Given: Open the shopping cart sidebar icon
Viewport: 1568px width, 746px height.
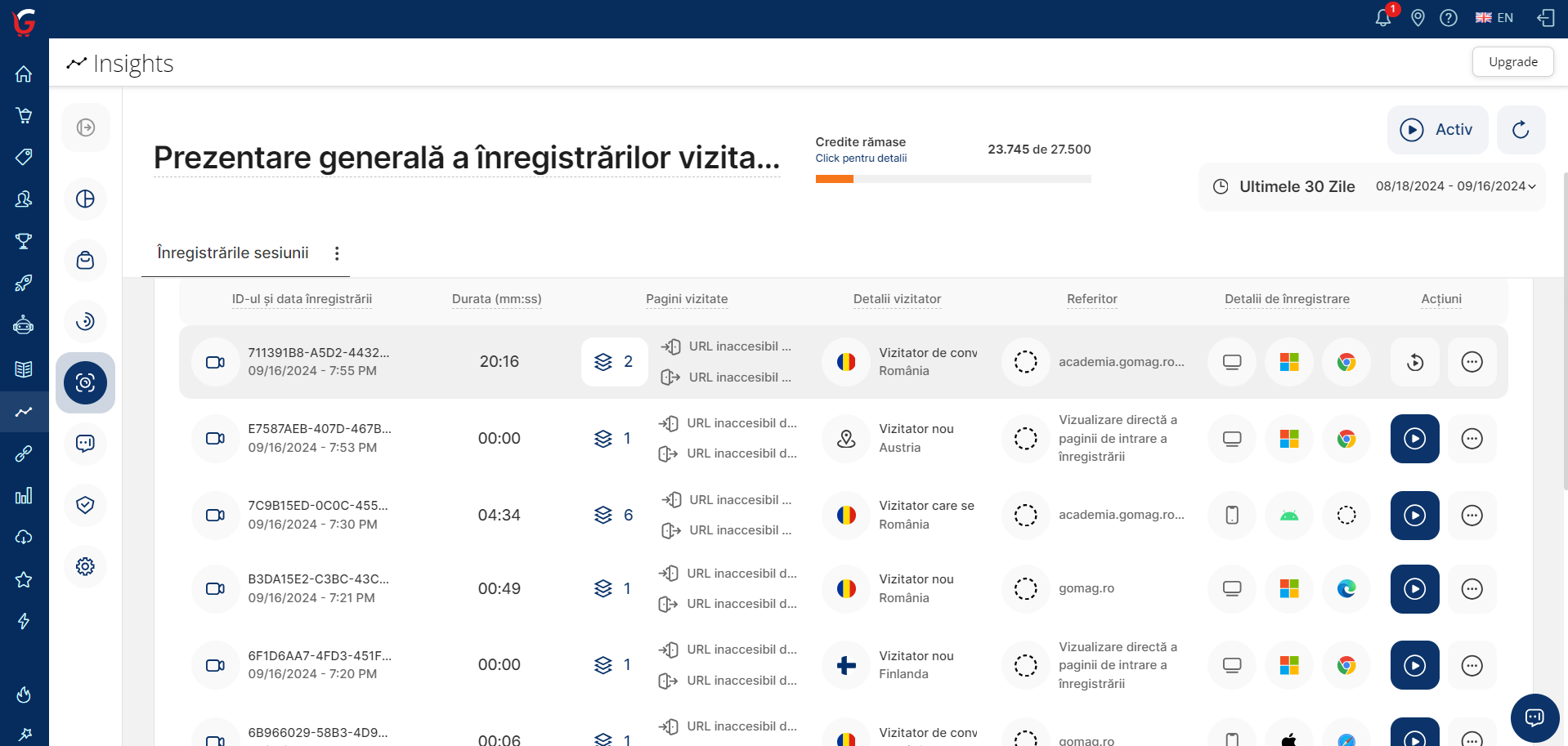Looking at the screenshot, I should (x=24, y=116).
